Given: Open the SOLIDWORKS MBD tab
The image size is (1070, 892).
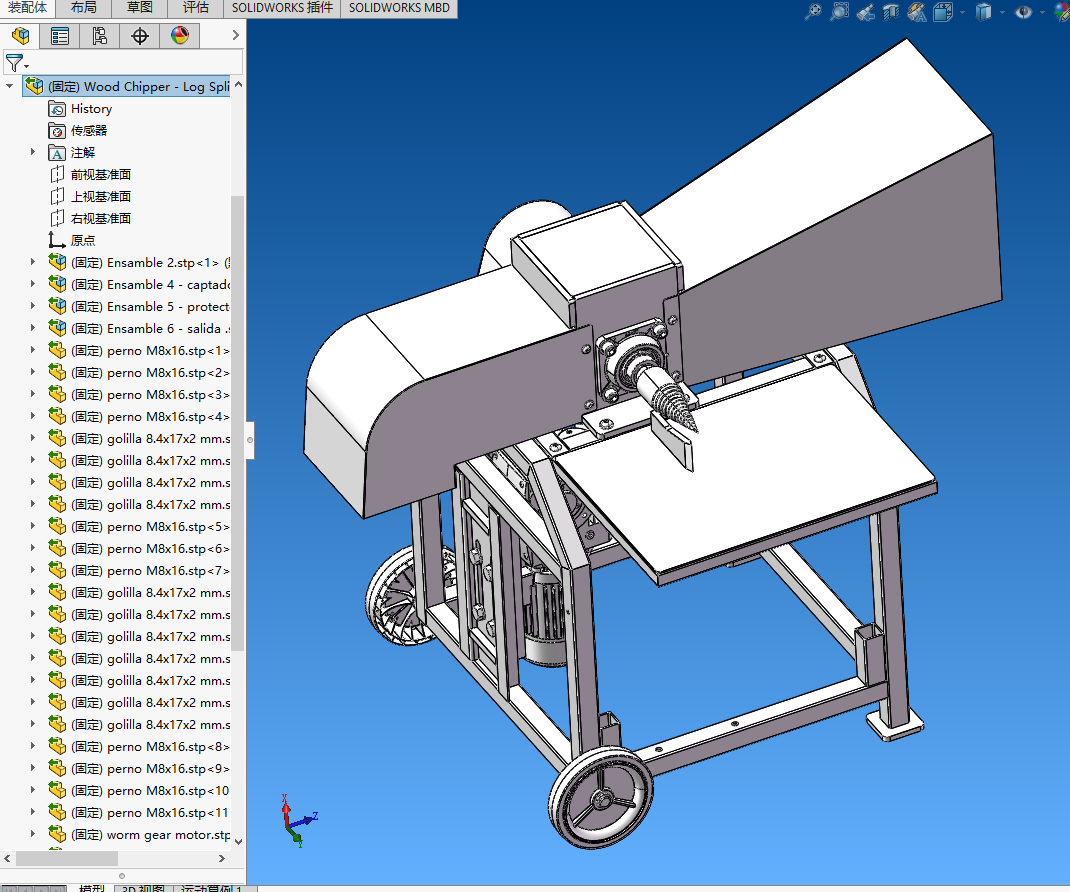Looking at the screenshot, I should pos(399,8).
